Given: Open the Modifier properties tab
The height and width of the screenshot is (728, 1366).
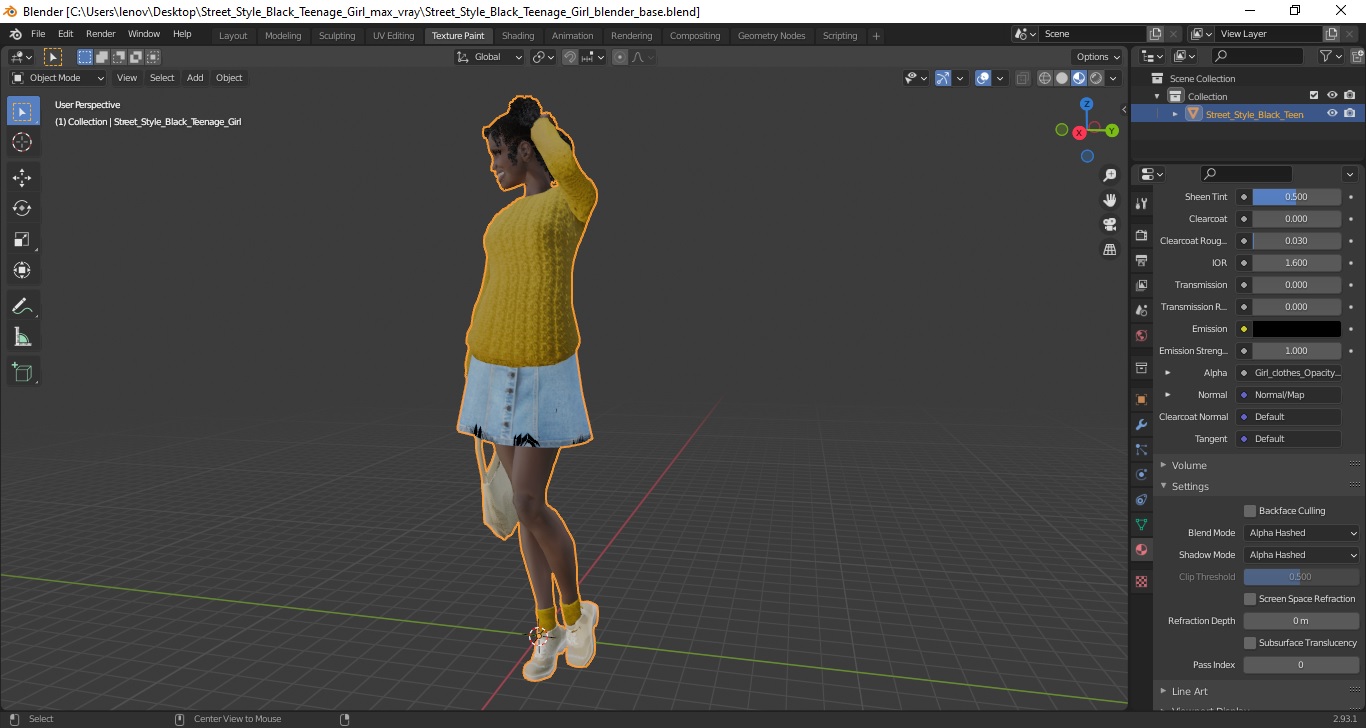Looking at the screenshot, I should (1141, 424).
